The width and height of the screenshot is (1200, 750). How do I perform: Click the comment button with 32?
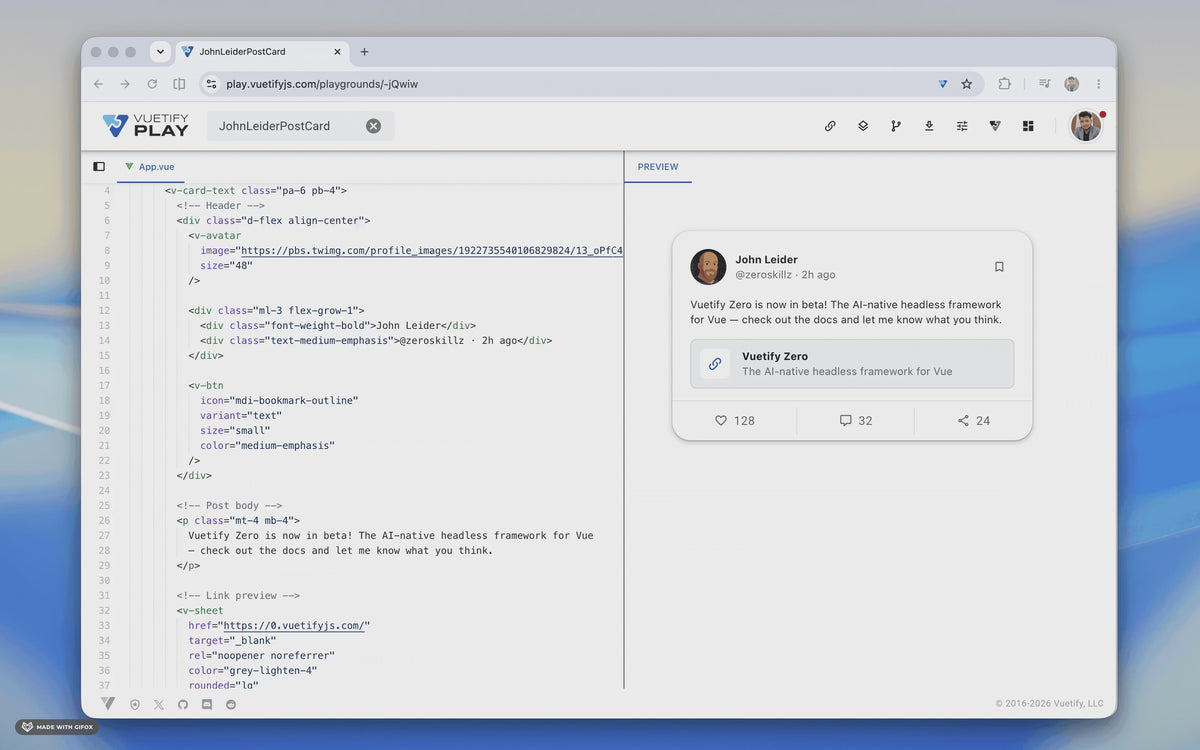pyautogui.click(x=856, y=421)
